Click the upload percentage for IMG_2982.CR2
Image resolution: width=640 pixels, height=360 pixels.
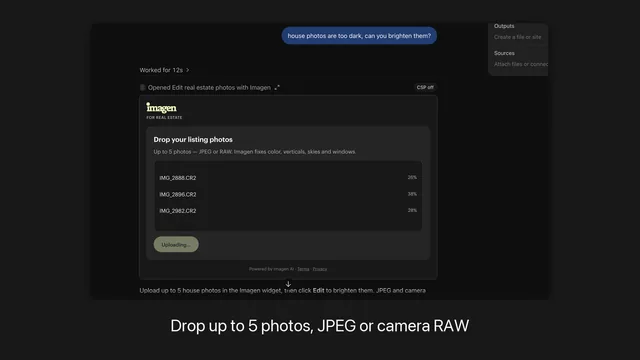[412, 210]
